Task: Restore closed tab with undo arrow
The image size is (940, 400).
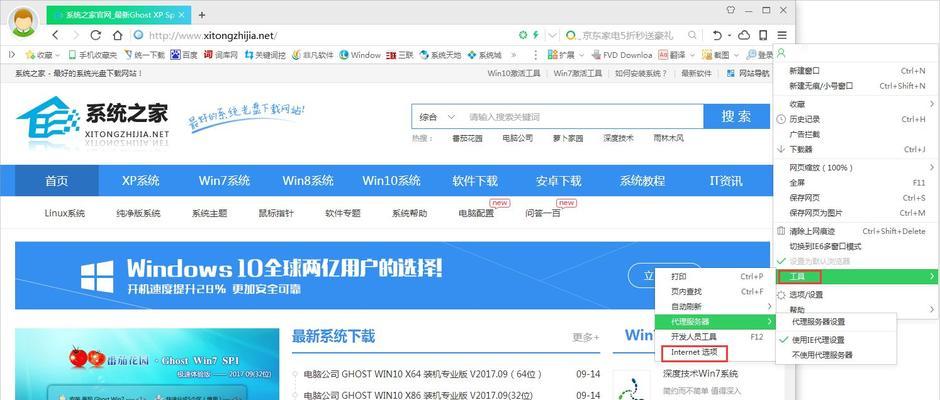Action: coord(717,35)
